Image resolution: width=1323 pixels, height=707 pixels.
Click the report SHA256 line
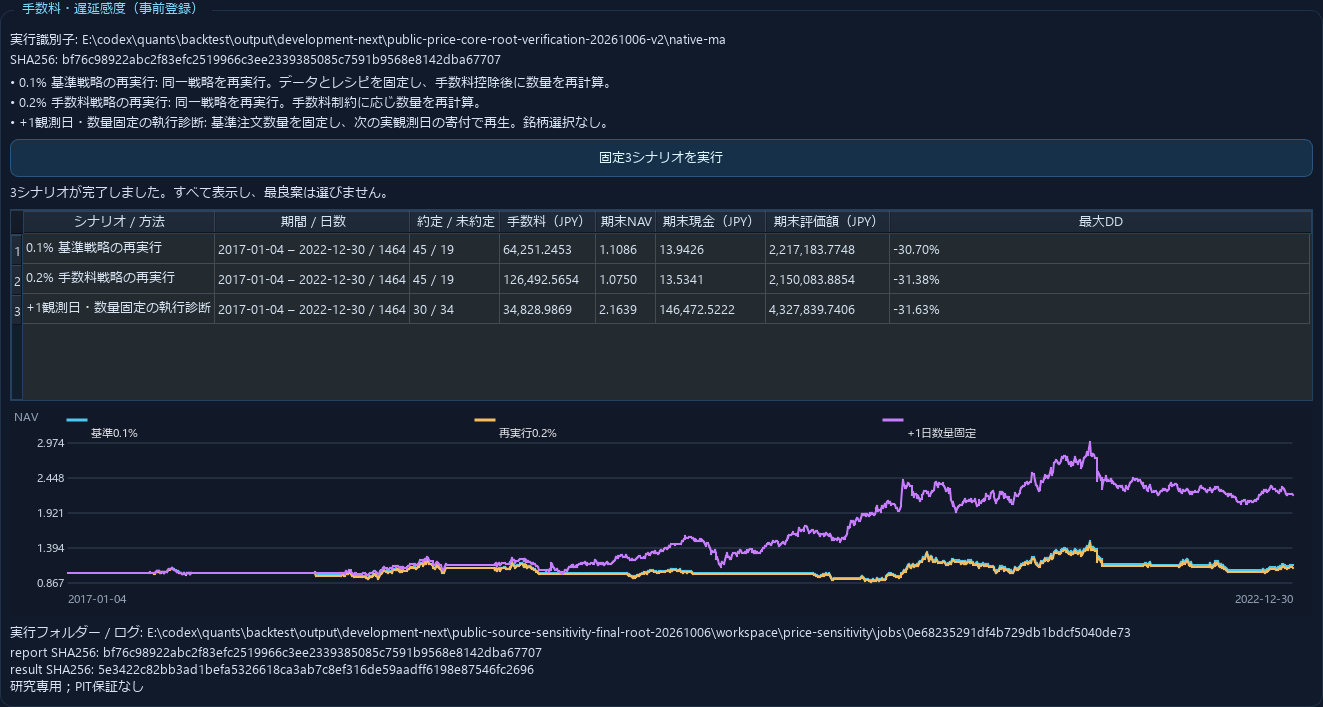click(276, 652)
